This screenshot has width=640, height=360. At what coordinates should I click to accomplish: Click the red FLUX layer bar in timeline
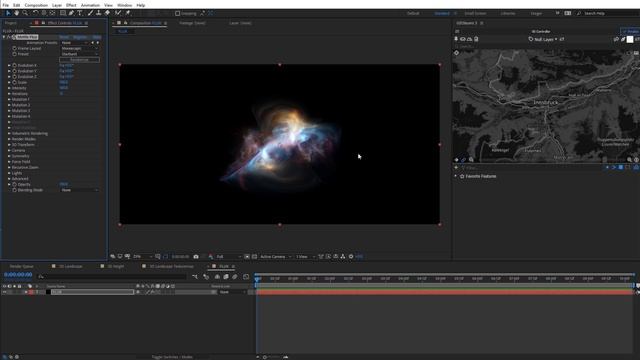coord(444,292)
